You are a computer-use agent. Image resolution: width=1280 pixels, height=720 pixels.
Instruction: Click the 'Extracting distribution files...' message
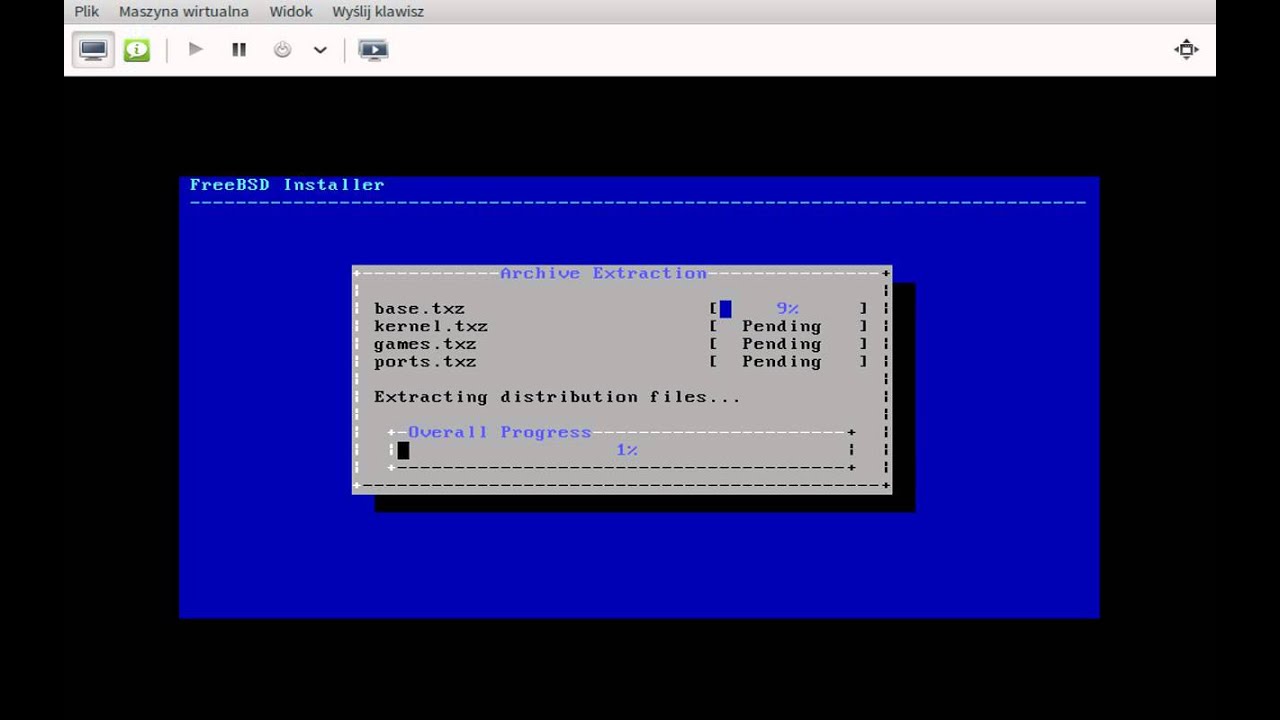(x=557, y=397)
